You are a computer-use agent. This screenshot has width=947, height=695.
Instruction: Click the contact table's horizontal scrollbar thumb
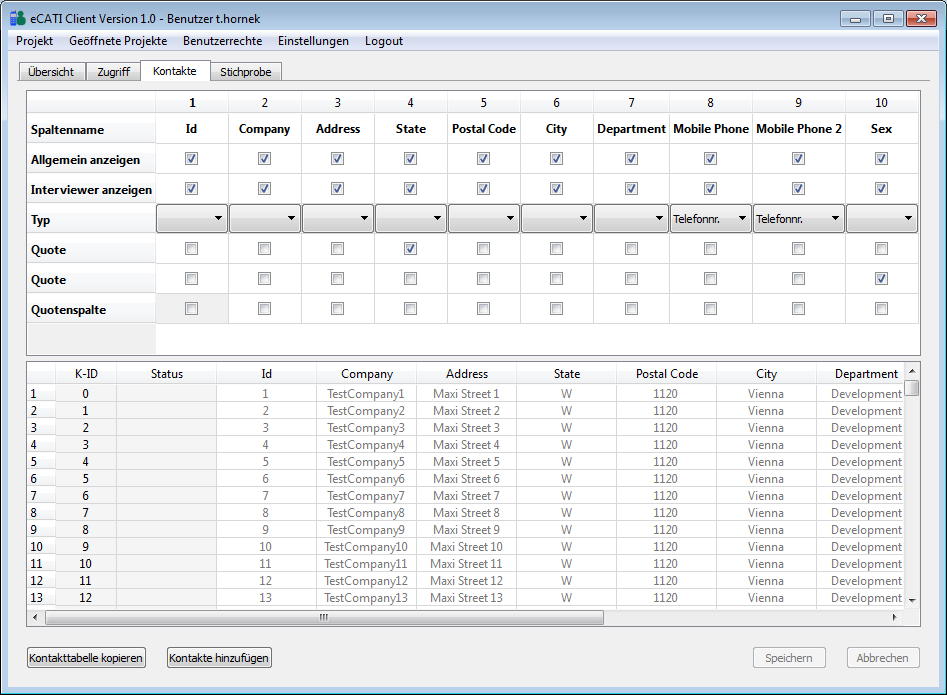(323, 618)
